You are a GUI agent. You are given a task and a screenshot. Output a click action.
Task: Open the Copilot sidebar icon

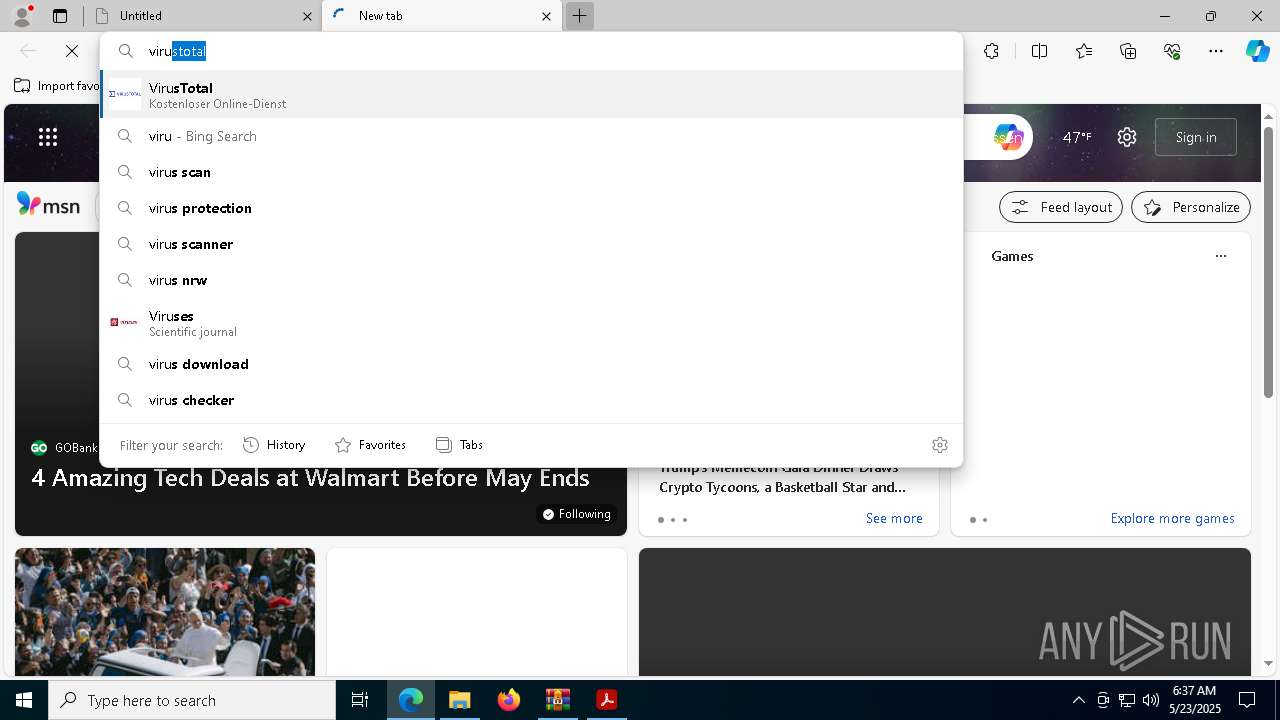tap(1257, 51)
